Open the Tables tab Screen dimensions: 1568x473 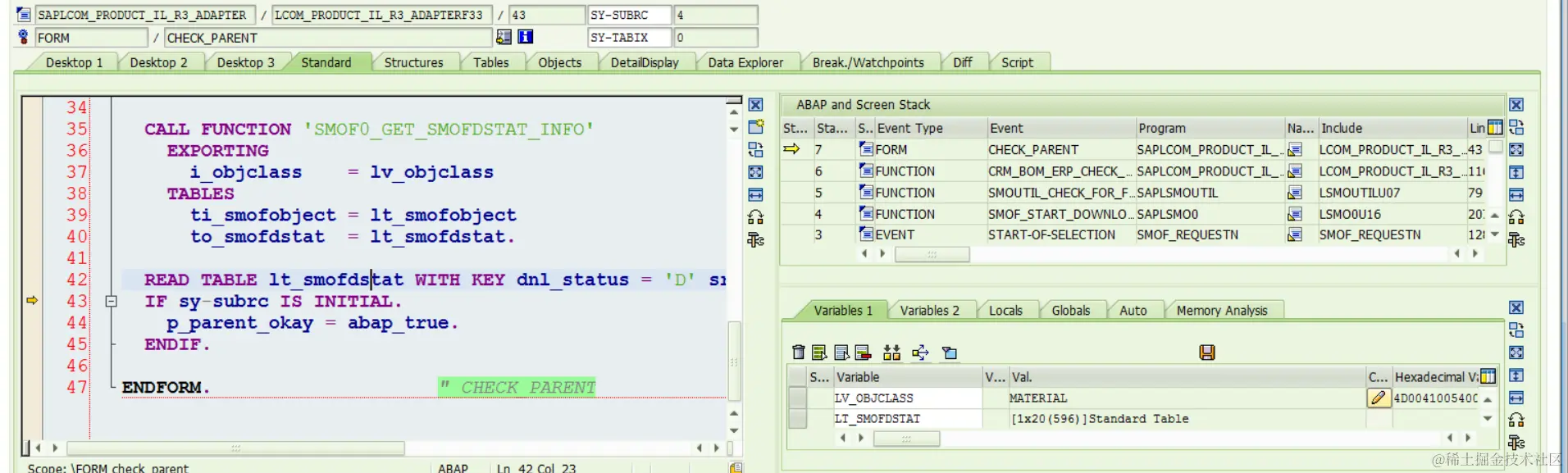(490, 62)
